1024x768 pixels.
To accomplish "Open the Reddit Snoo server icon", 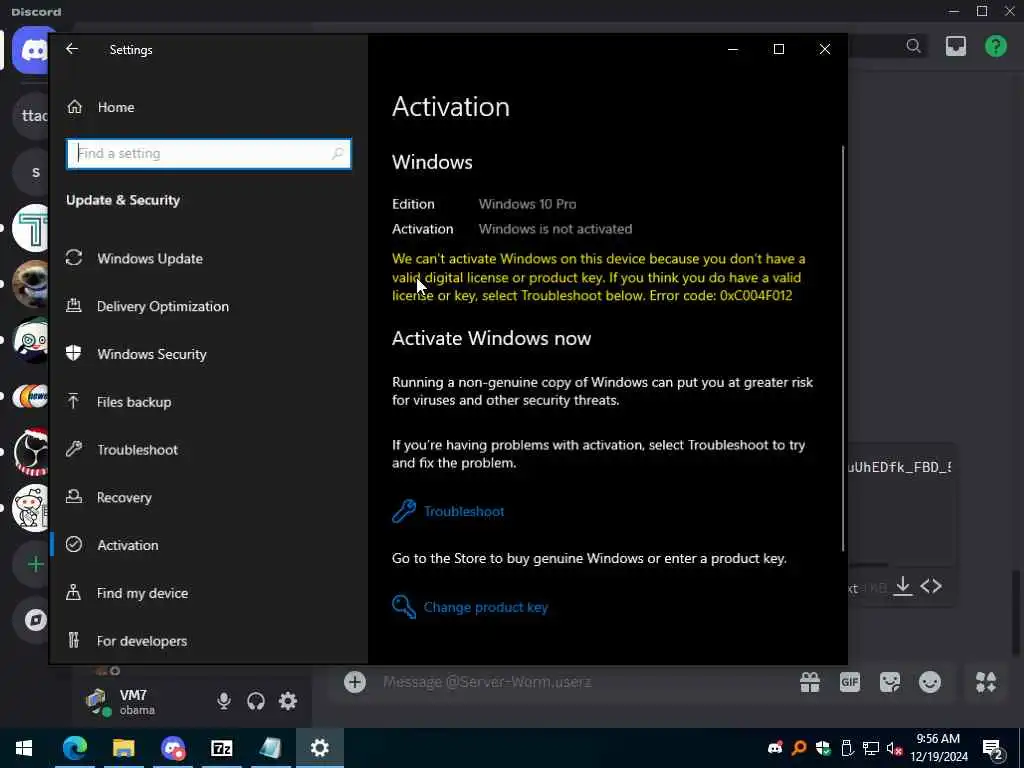I will 31,507.
